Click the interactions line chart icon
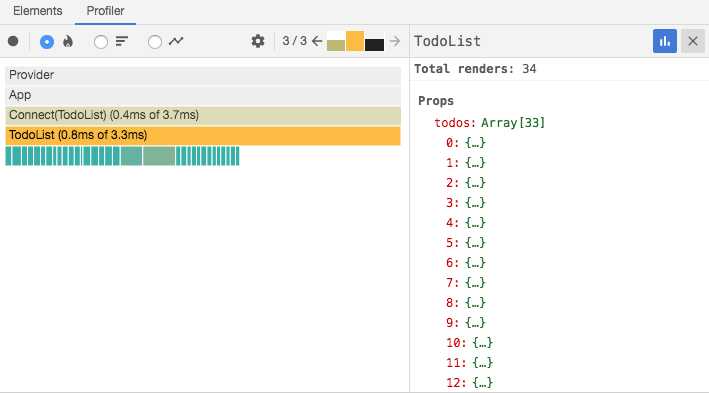This screenshot has width=709, height=393. pyautogui.click(x=176, y=41)
